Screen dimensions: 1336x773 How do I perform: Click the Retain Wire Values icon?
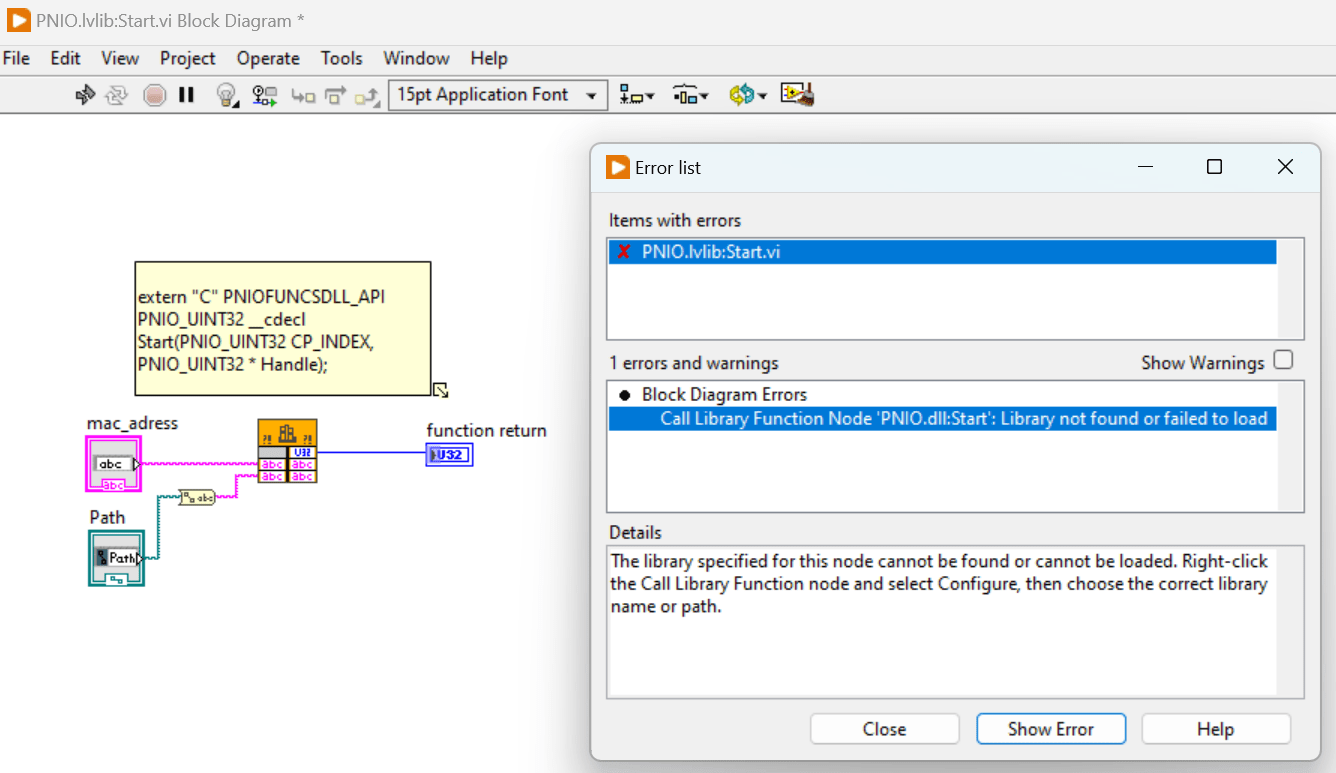tap(263, 94)
